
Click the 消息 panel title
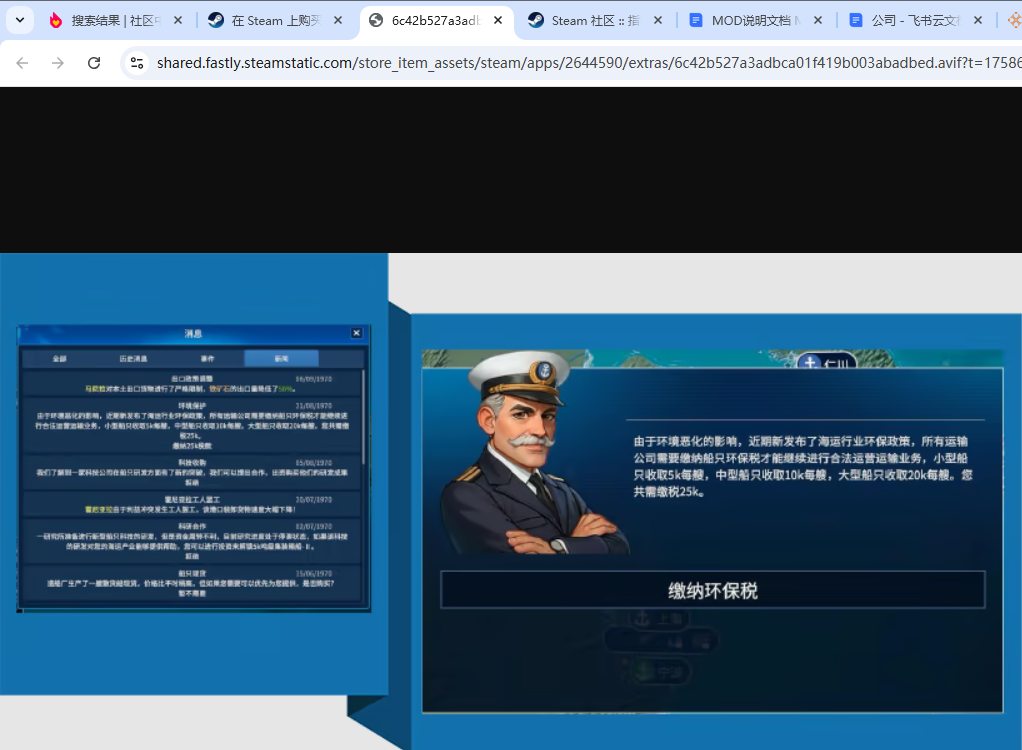pyautogui.click(x=194, y=333)
